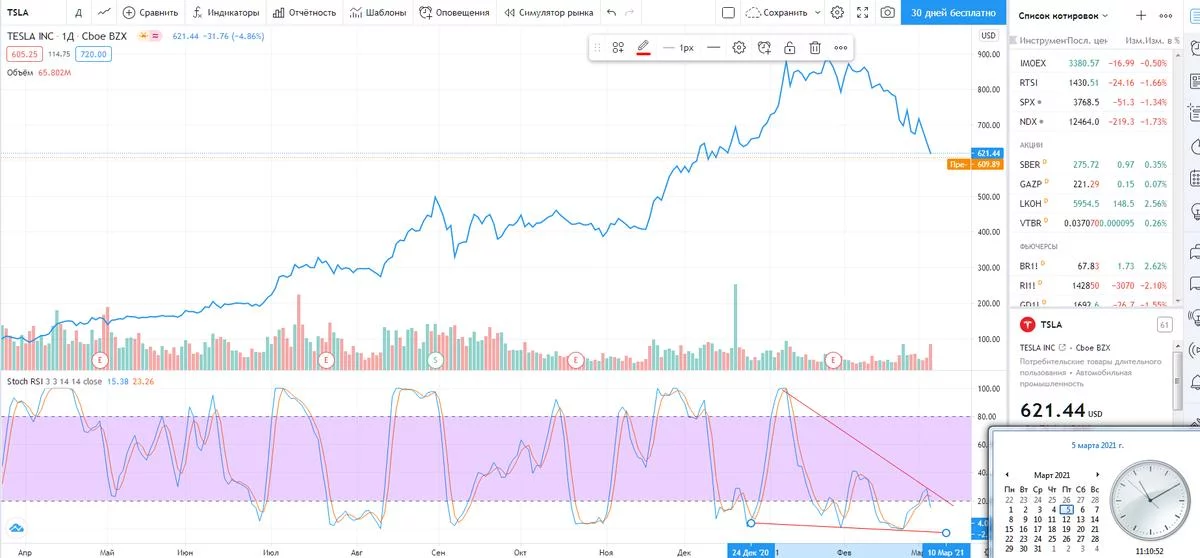Select RTSI in the watchlist

(x=1093, y=82)
